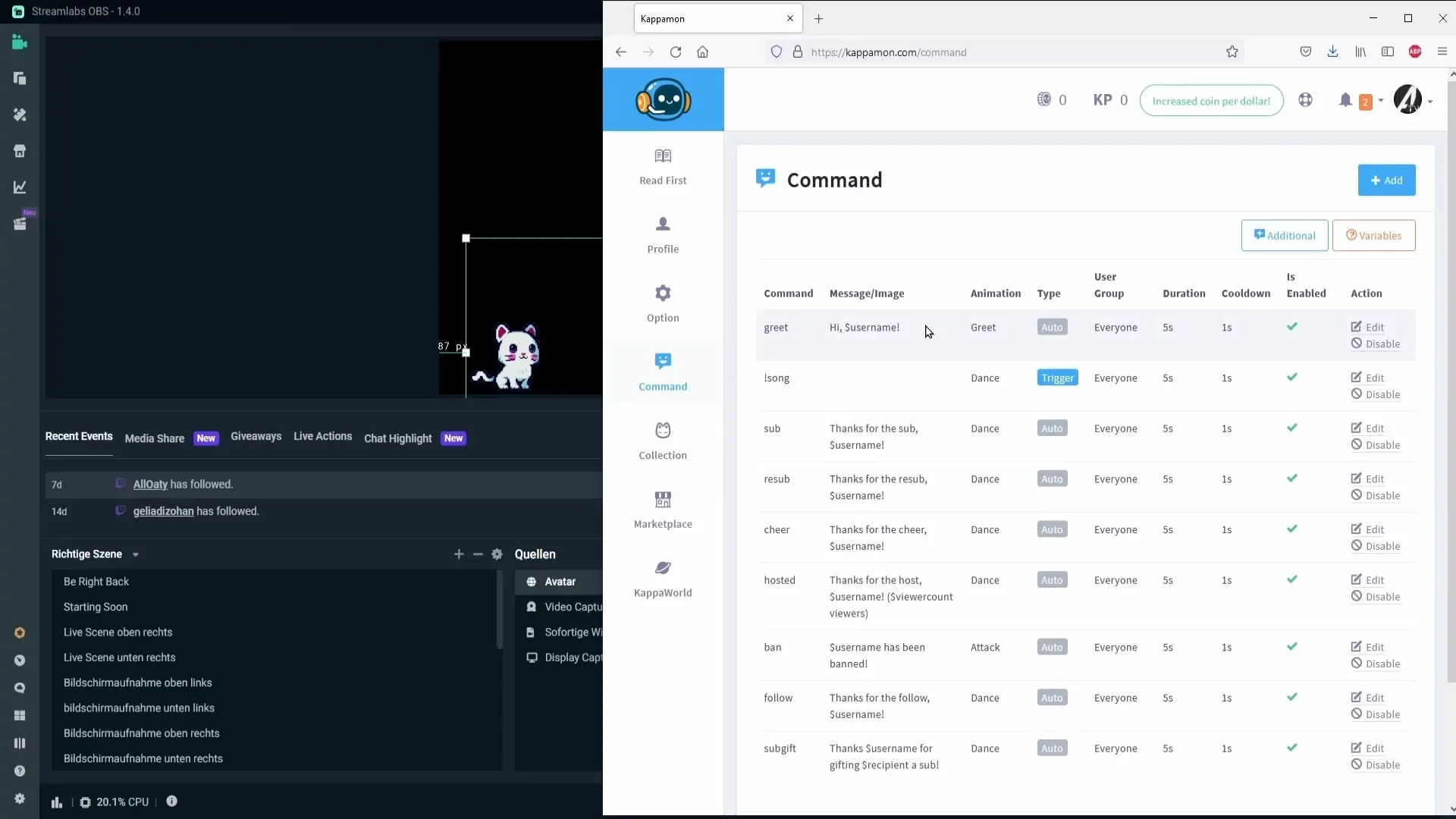Open the Highlighter icon marked Neu

pyautogui.click(x=20, y=224)
